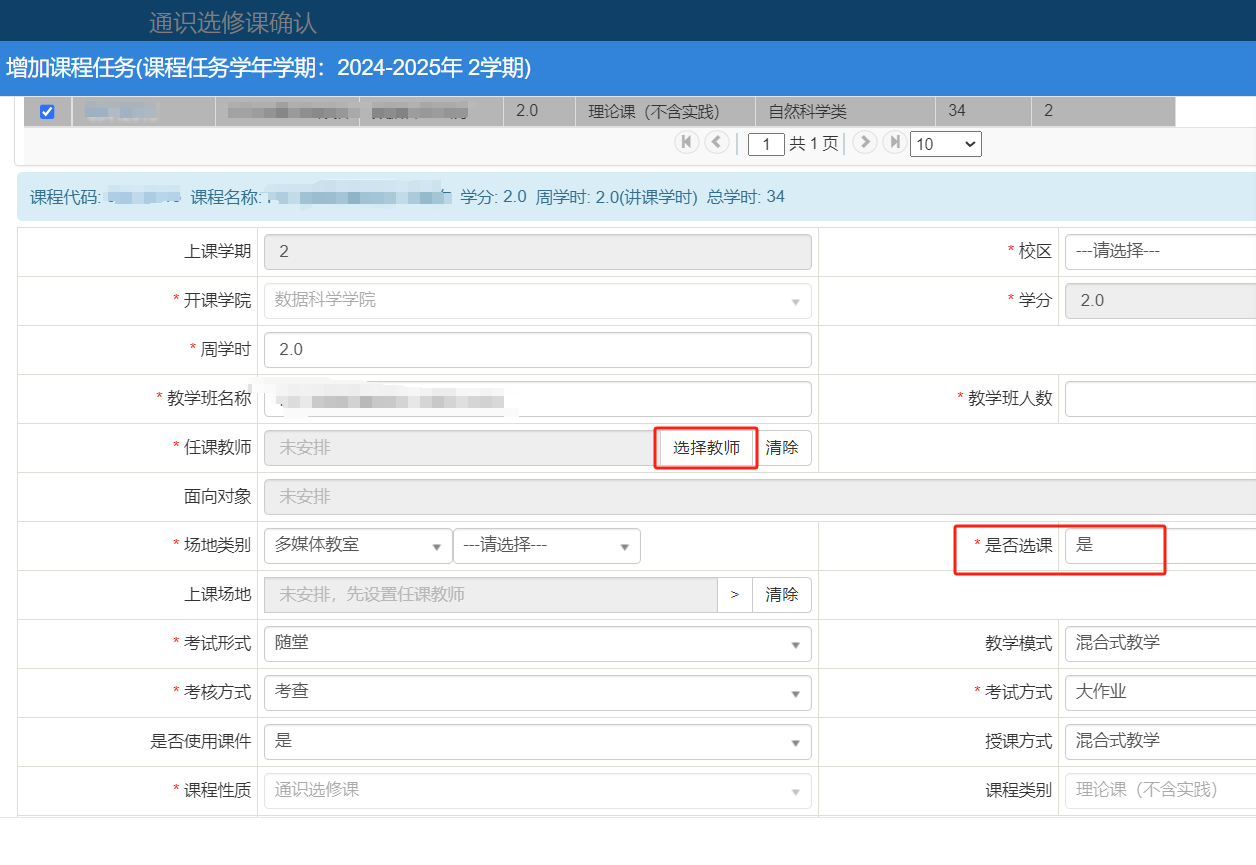Open the 校区 请选择 dropdown
The image size is (1256, 865).
(x=1160, y=251)
